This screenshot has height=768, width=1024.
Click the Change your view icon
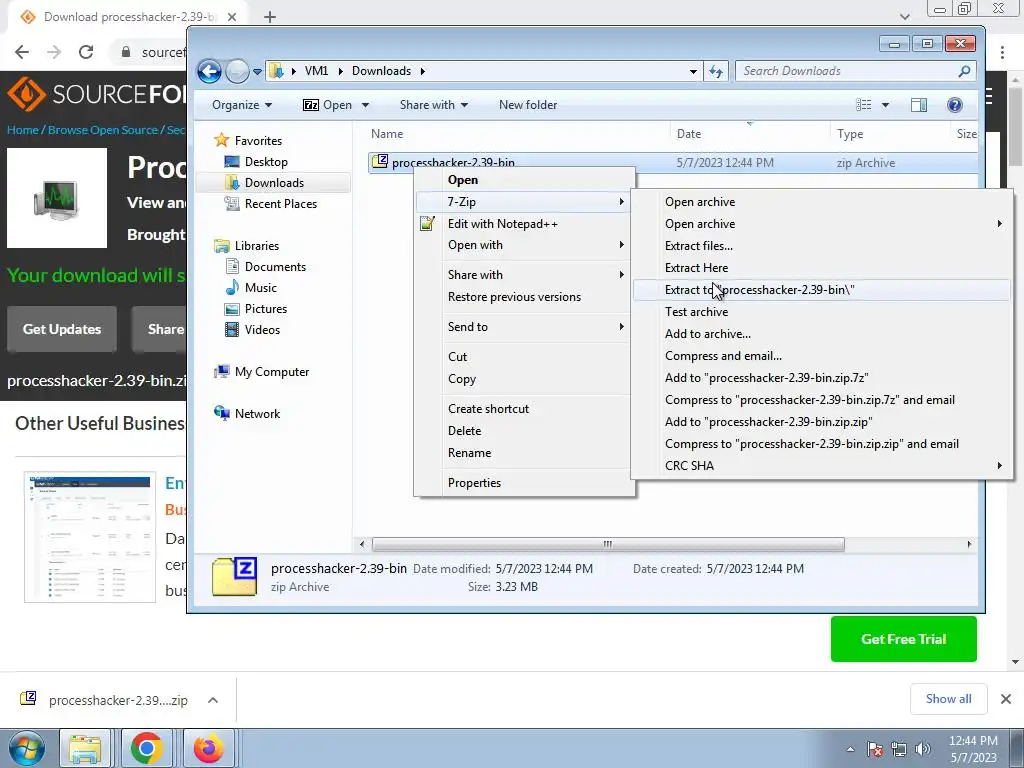click(863, 105)
